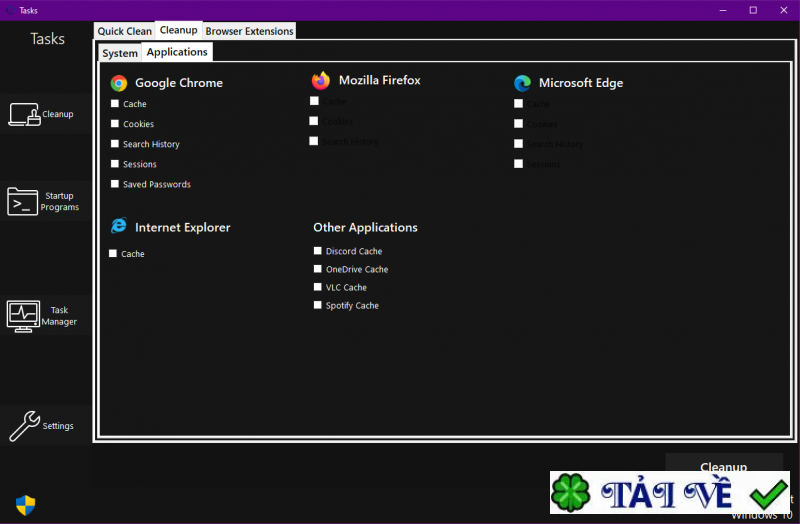Click the Mozilla Firefox logo icon
The image size is (800, 524).
coord(321,81)
